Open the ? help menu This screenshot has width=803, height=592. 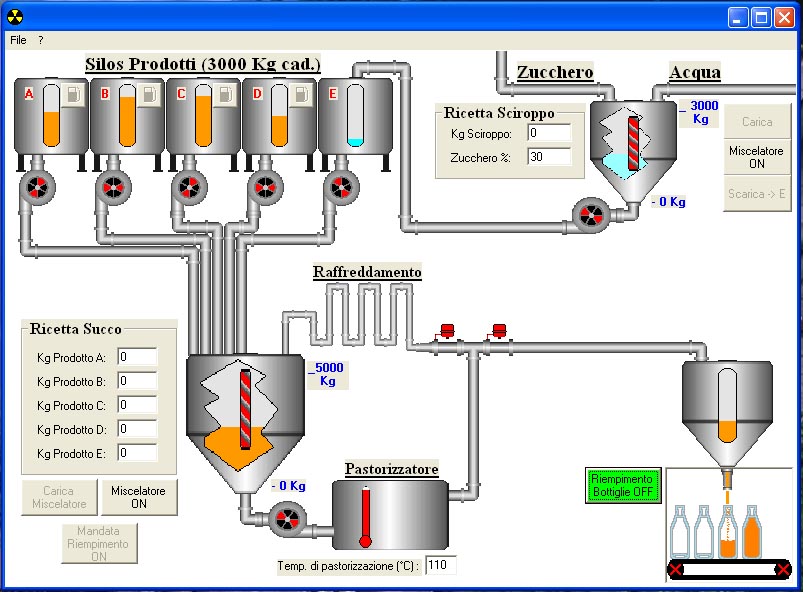(38, 40)
